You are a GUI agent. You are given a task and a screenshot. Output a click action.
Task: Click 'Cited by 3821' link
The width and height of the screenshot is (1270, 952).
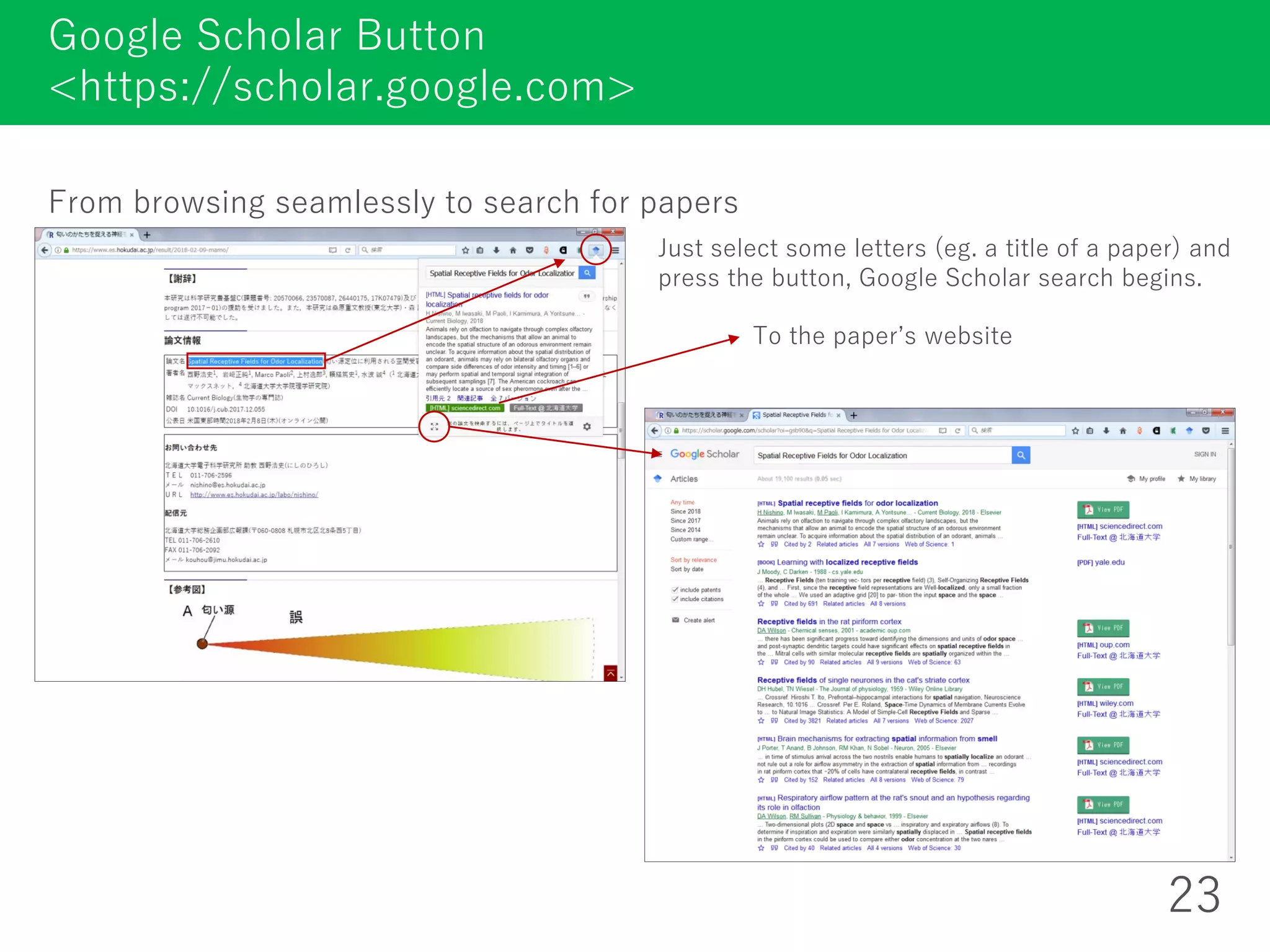802,721
